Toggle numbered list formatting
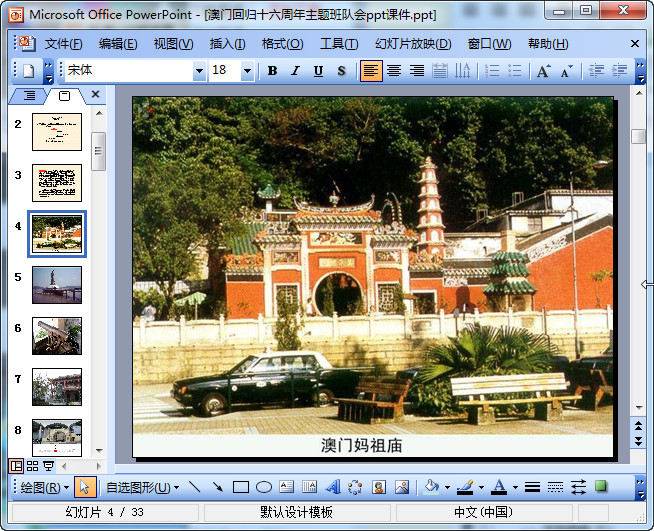This screenshot has width=654, height=531. (492, 71)
